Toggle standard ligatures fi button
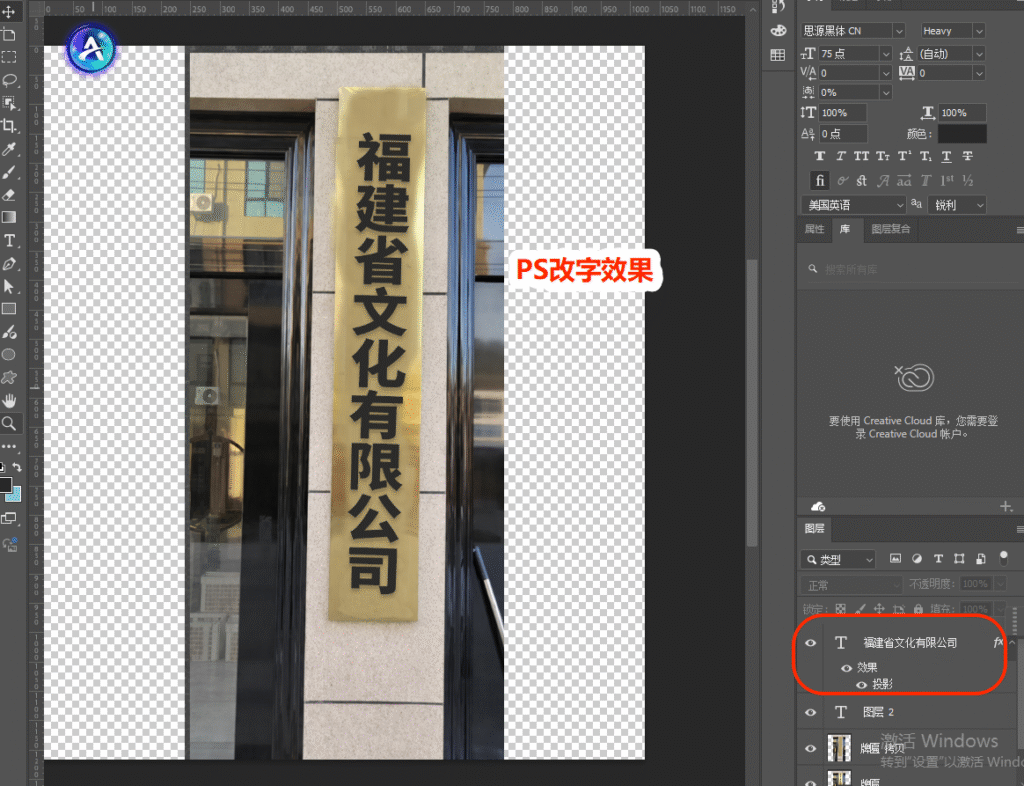Viewport: 1024px width, 786px height. pos(820,181)
